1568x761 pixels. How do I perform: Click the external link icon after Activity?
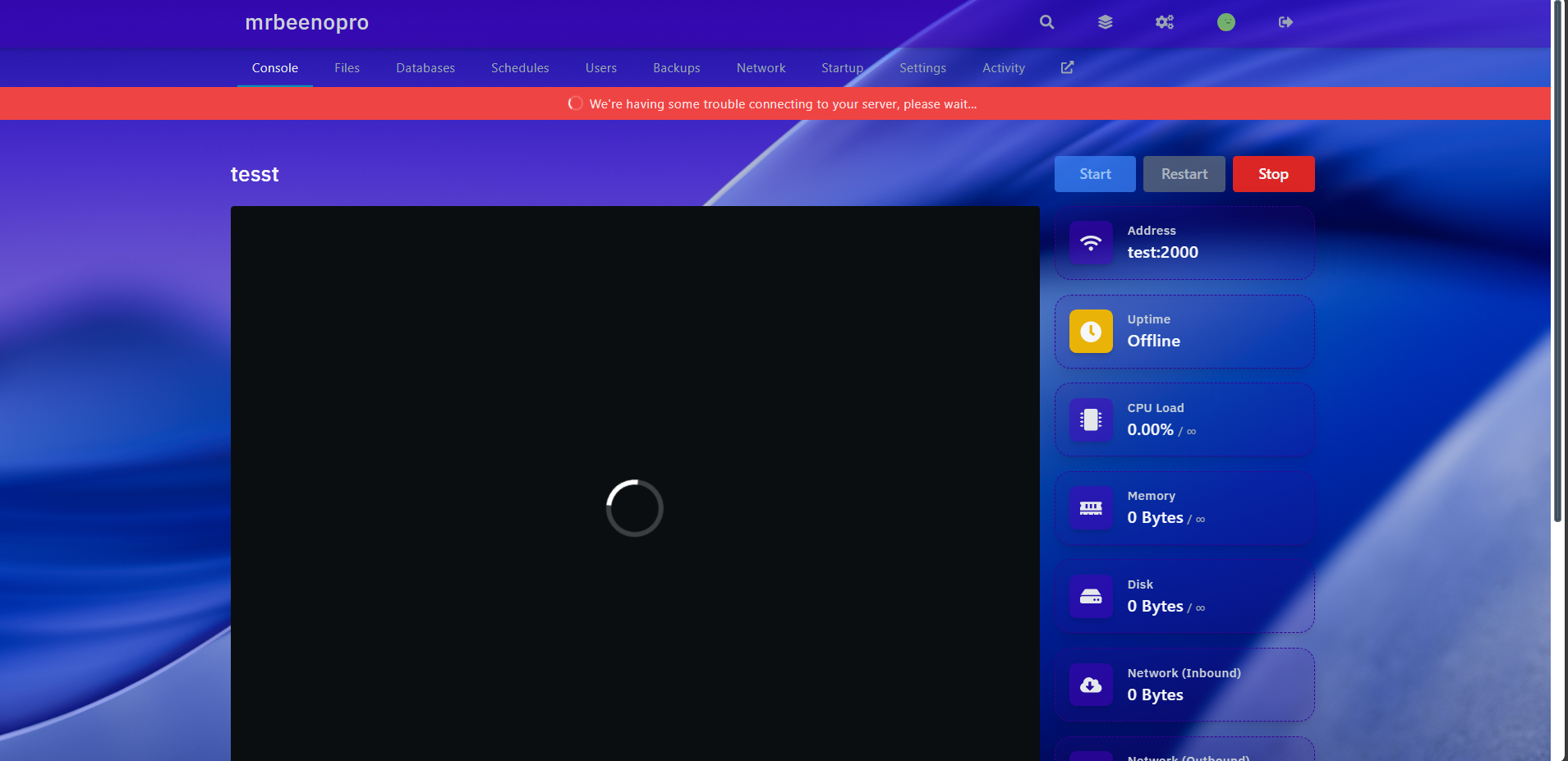pos(1067,67)
